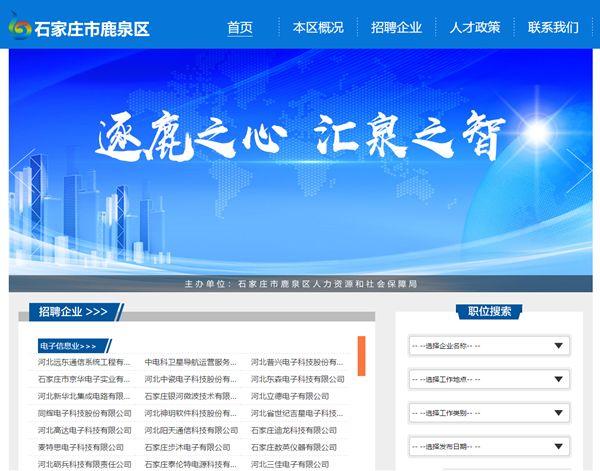Open company link 河北立德电子有限公司
The height and width of the screenshot is (471, 600).
[x=290, y=396]
